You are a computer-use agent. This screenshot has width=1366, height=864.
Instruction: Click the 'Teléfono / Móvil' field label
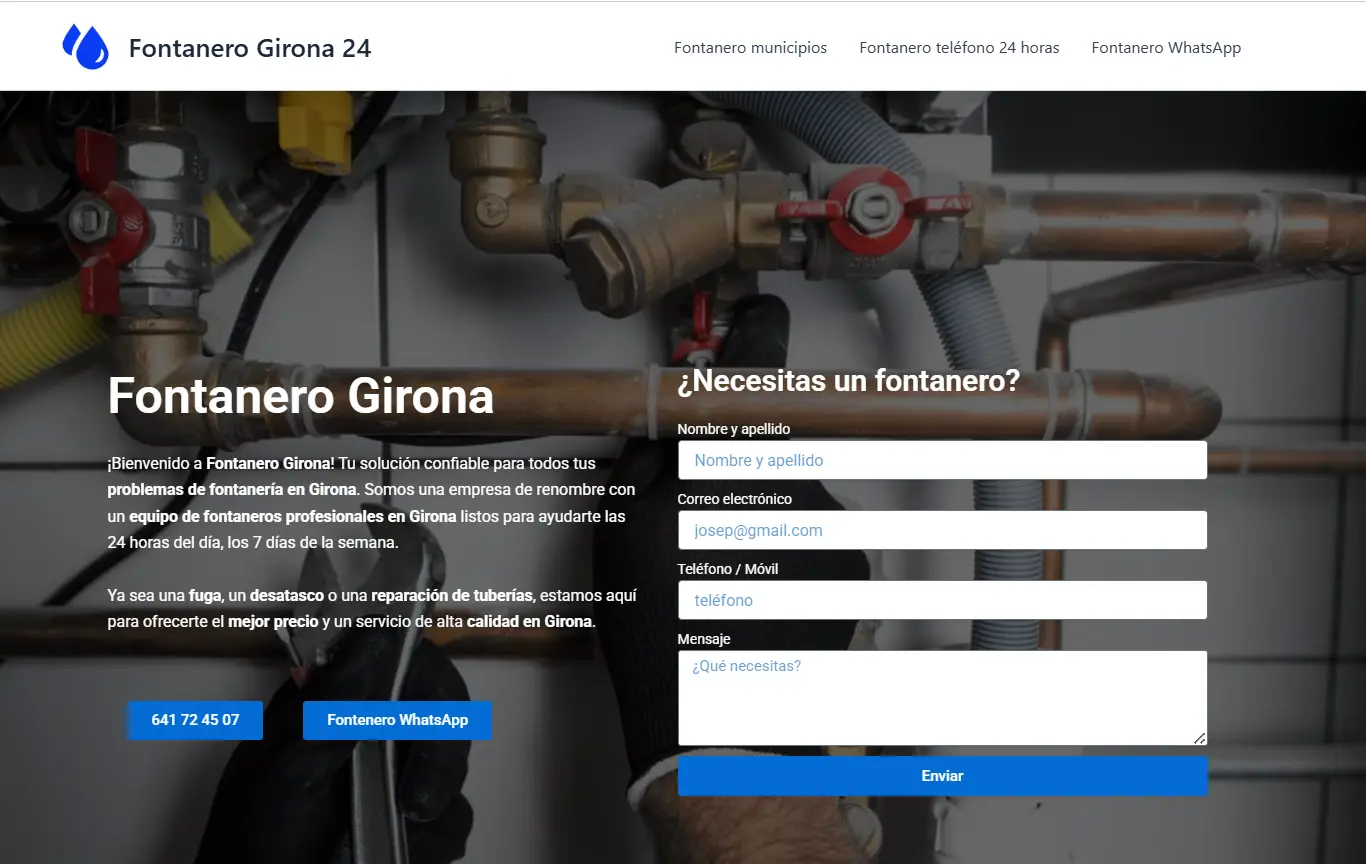pyautogui.click(x=727, y=569)
